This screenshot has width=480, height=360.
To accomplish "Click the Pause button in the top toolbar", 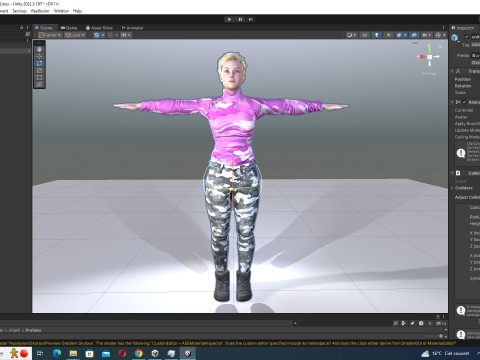I will pyautogui.click(x=240, y=19).
